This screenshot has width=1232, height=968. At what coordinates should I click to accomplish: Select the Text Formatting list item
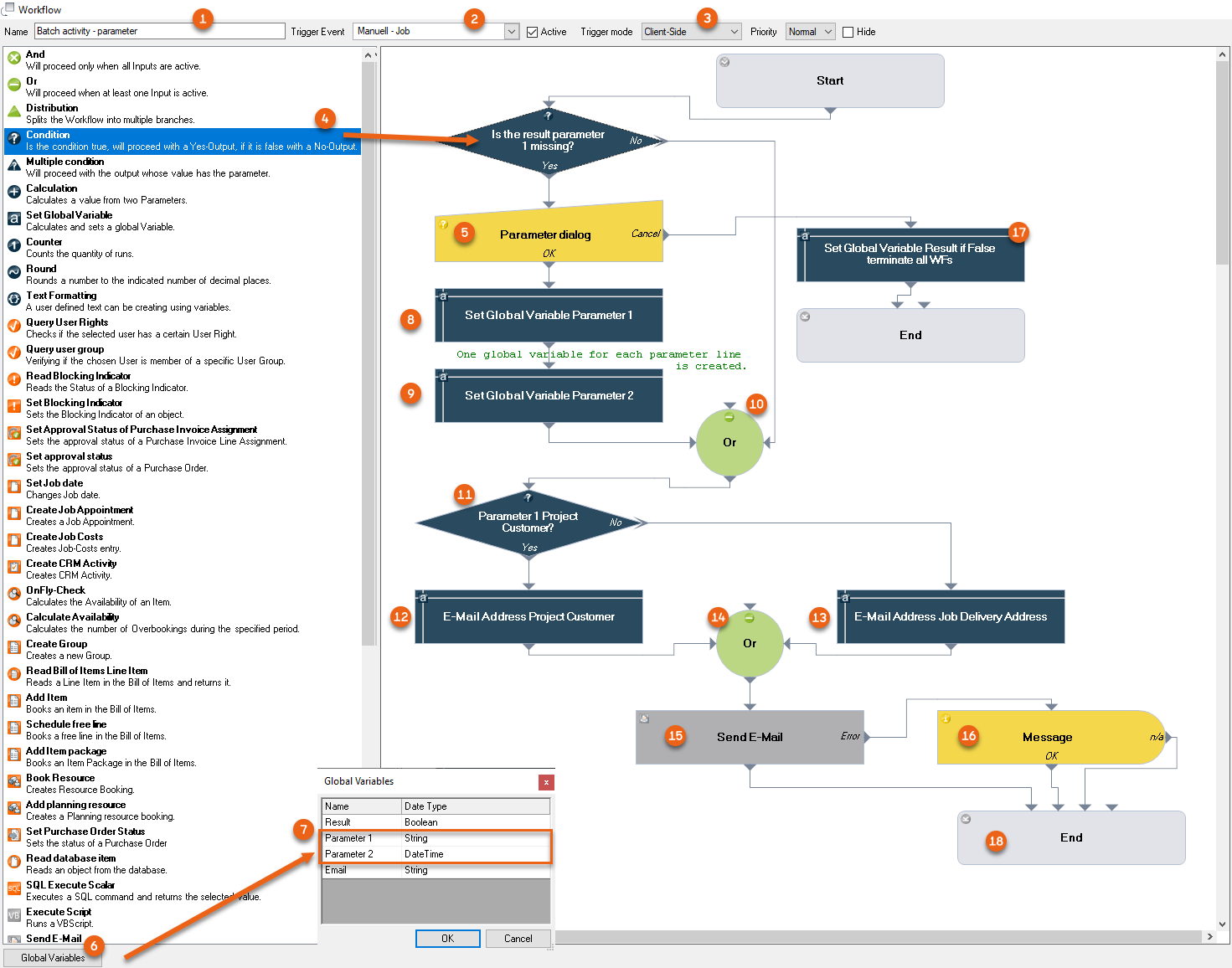coord(61,296)
